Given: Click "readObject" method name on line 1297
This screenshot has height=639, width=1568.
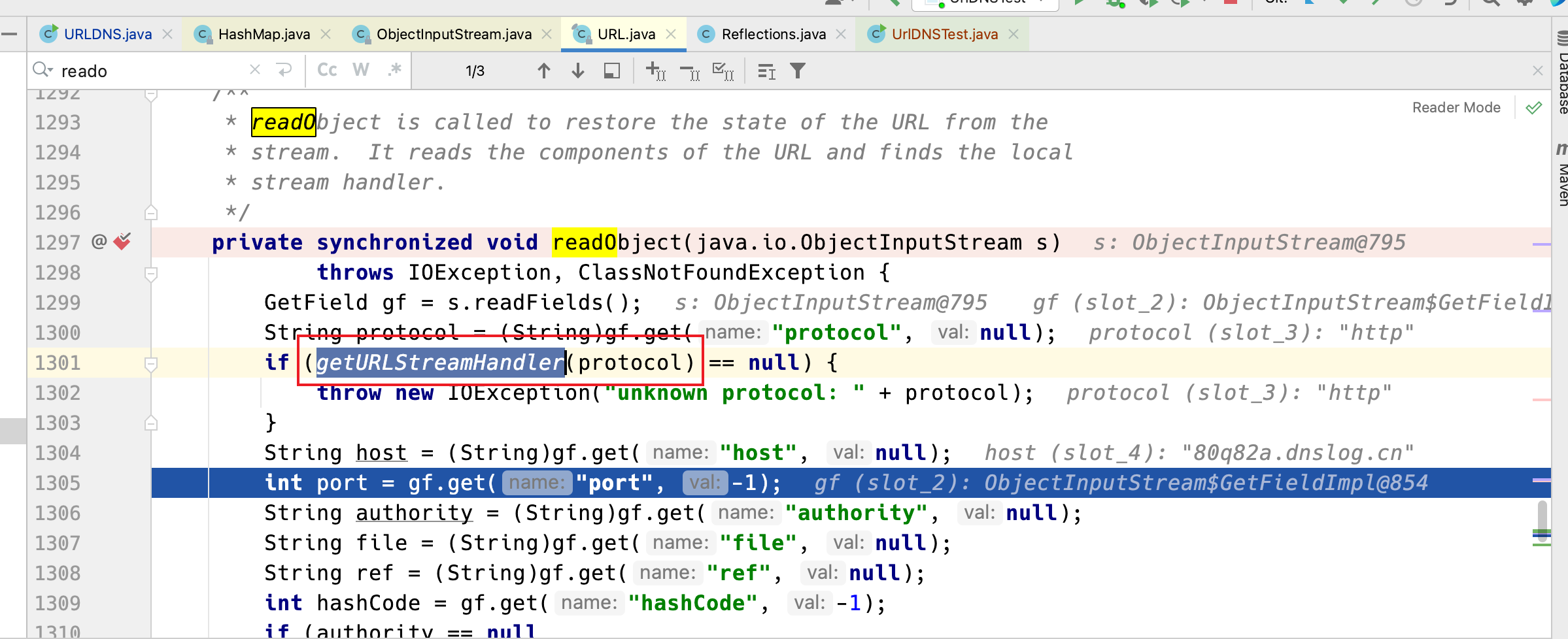Looking at the screenshot, I should [x=617, y=242].
